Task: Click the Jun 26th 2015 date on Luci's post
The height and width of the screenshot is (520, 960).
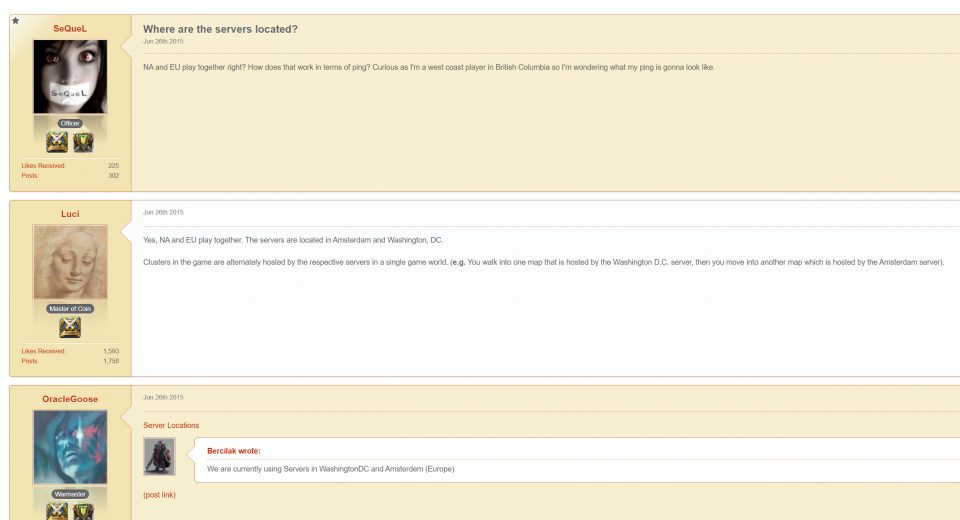Action: 163,212
